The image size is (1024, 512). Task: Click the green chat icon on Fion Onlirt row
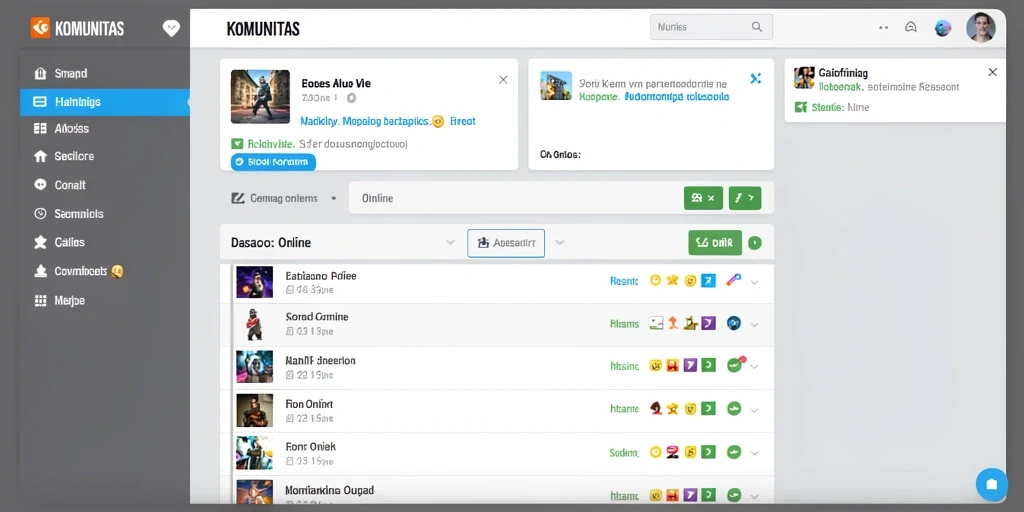[734, 409]
